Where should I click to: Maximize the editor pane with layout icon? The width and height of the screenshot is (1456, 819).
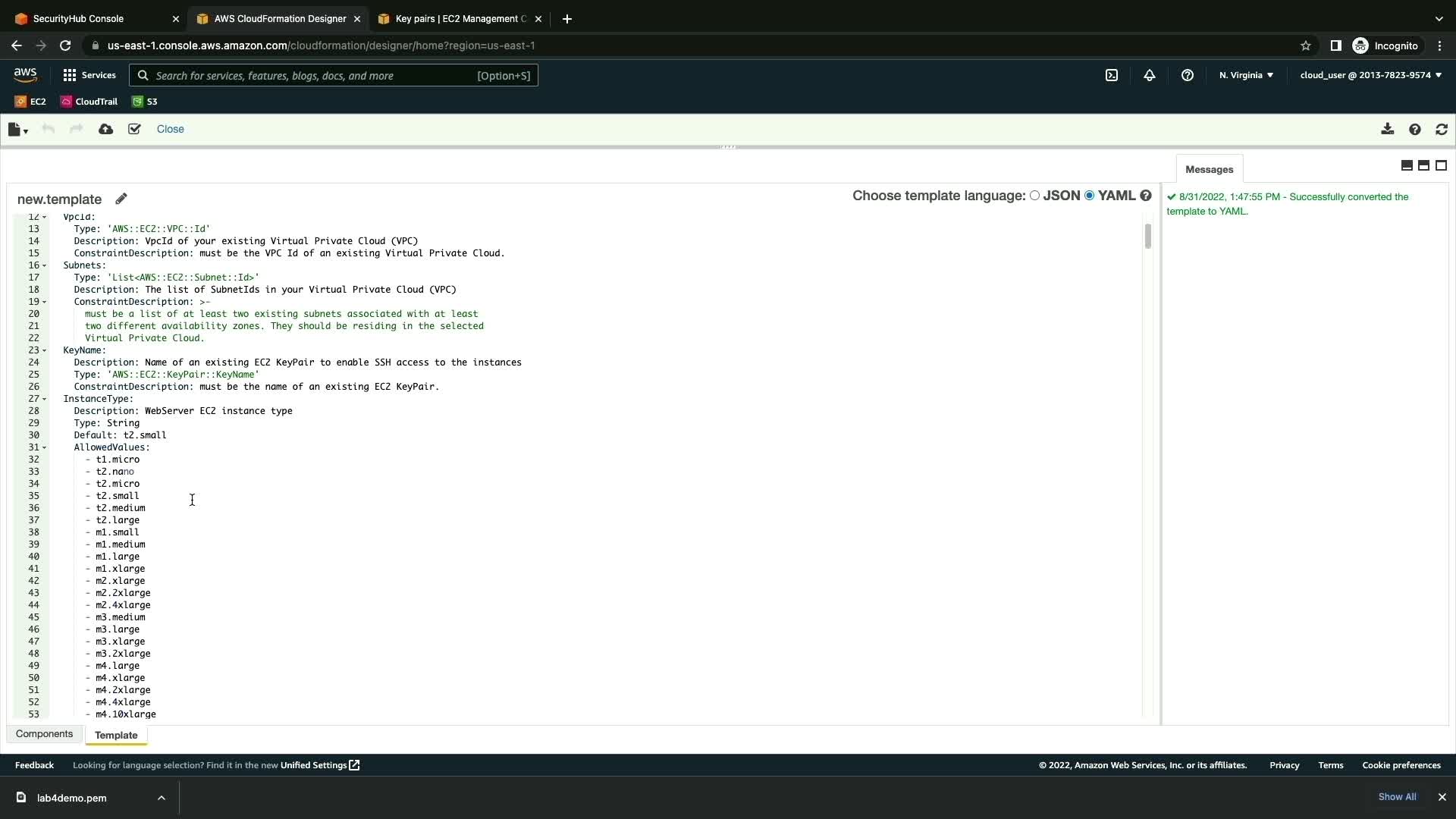tap(1441, 165)
